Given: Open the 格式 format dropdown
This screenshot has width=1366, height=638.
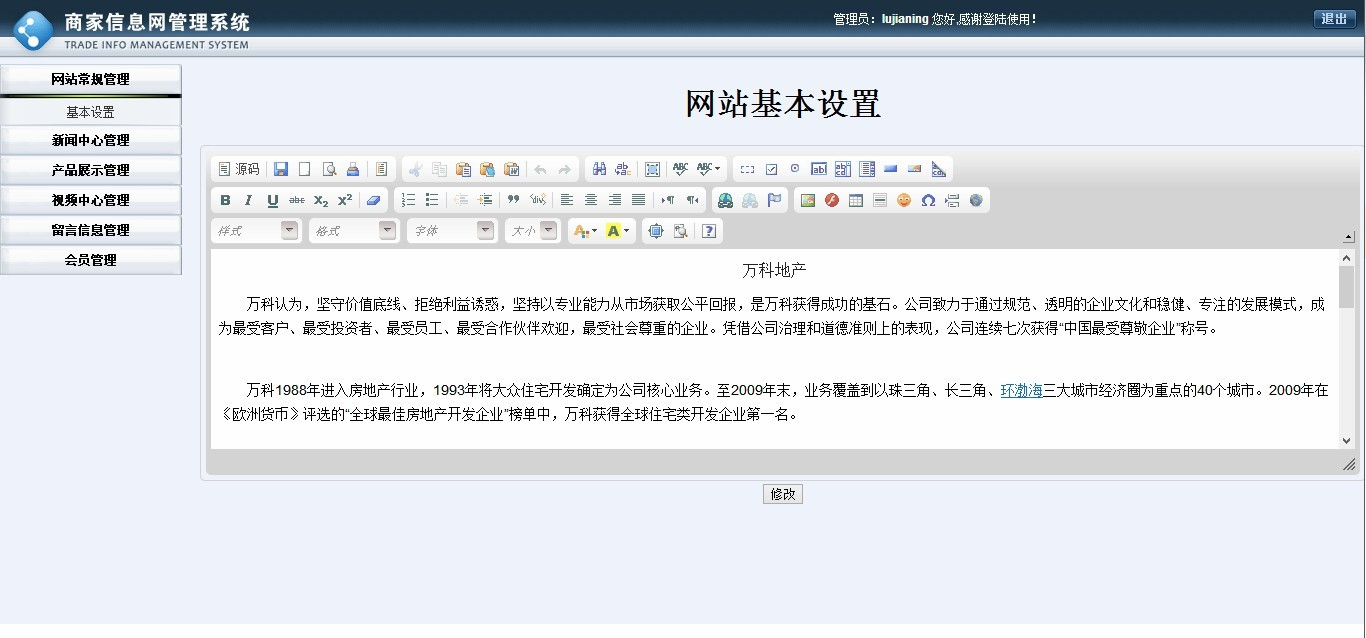Looking at the screenshot, I should coord(353,231).
